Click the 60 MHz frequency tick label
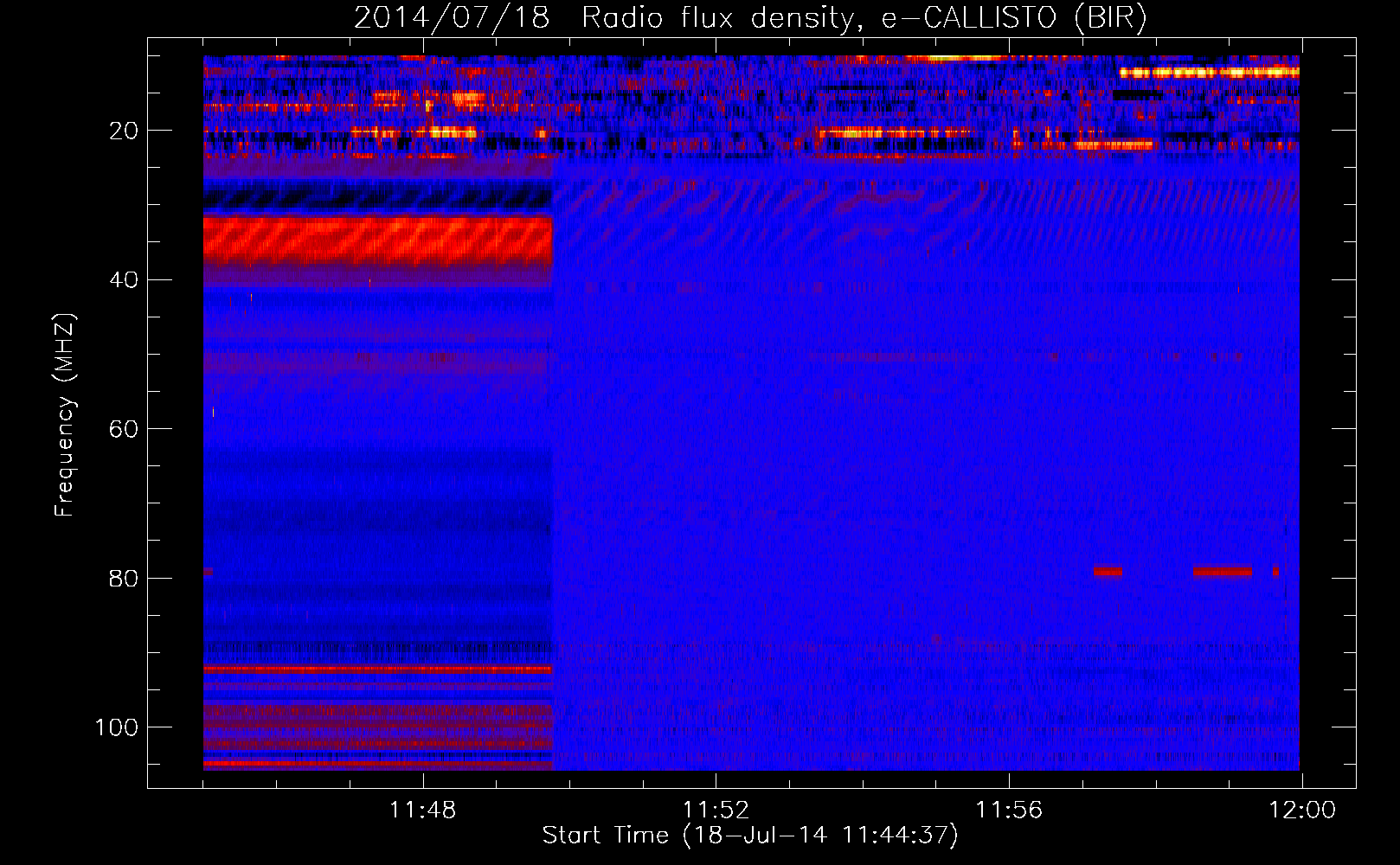 (x=124, y=429)
